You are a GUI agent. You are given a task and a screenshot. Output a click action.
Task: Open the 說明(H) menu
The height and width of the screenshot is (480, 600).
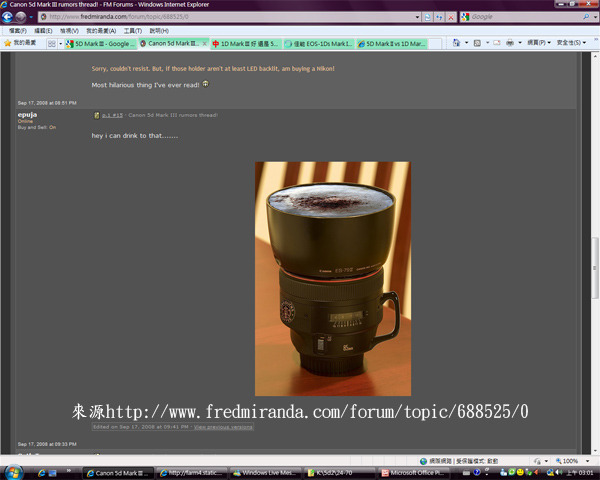(x=159, y=31)
